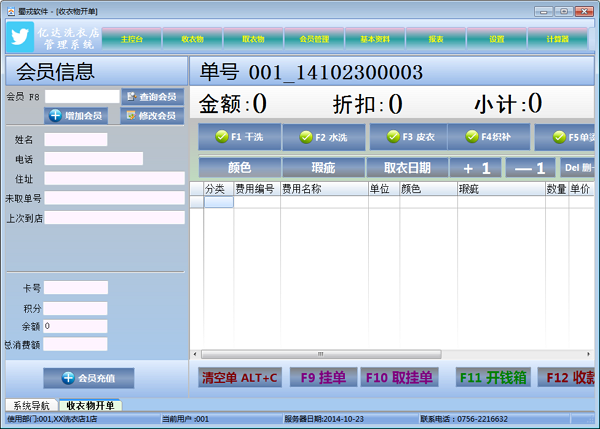600x429 pixels.
Task: Click the 使用部门 status bar entry
Action: [52, 419]
